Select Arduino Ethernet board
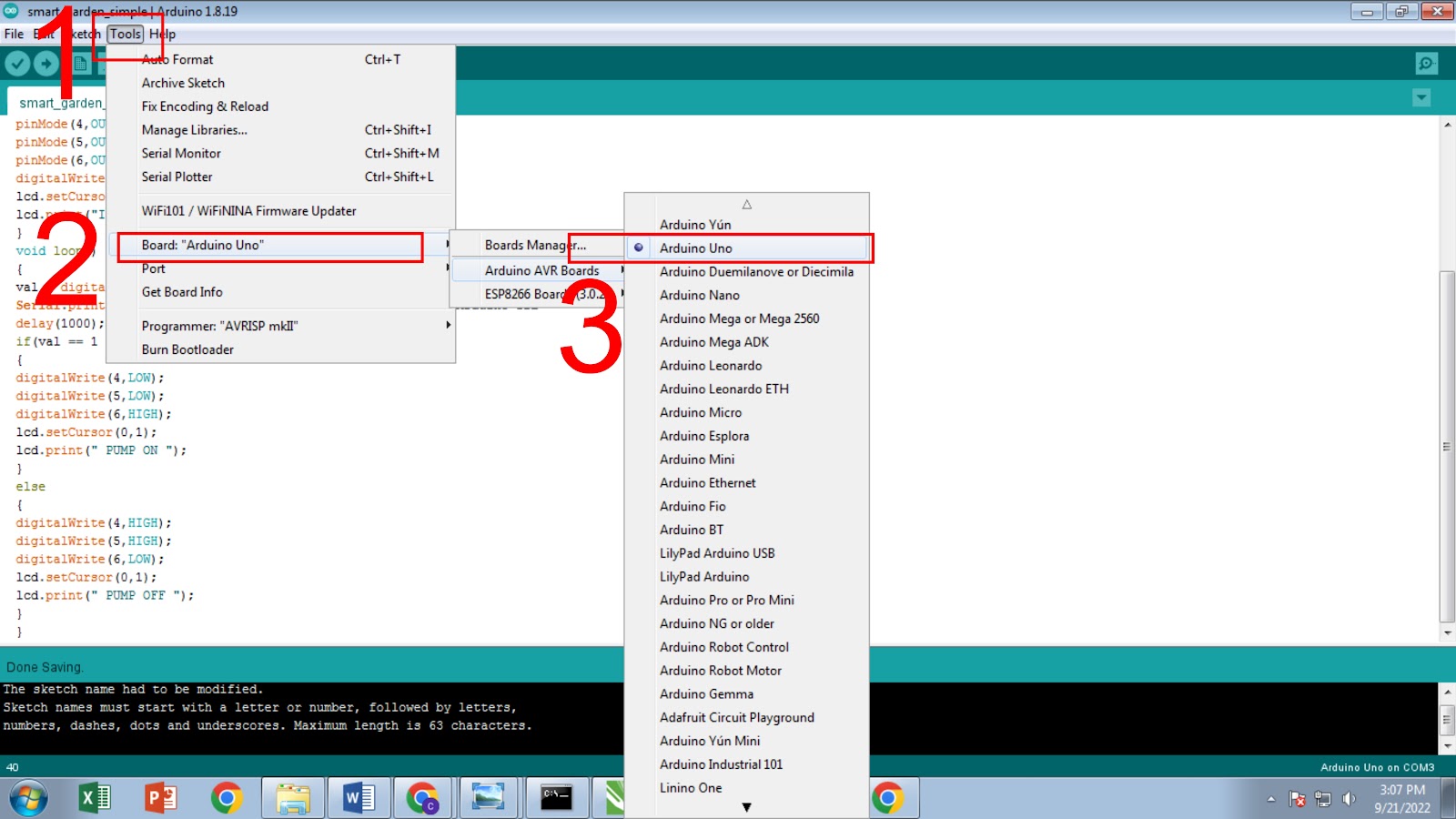The width and height of the screenshot is (1456, 819). (747, 482)
